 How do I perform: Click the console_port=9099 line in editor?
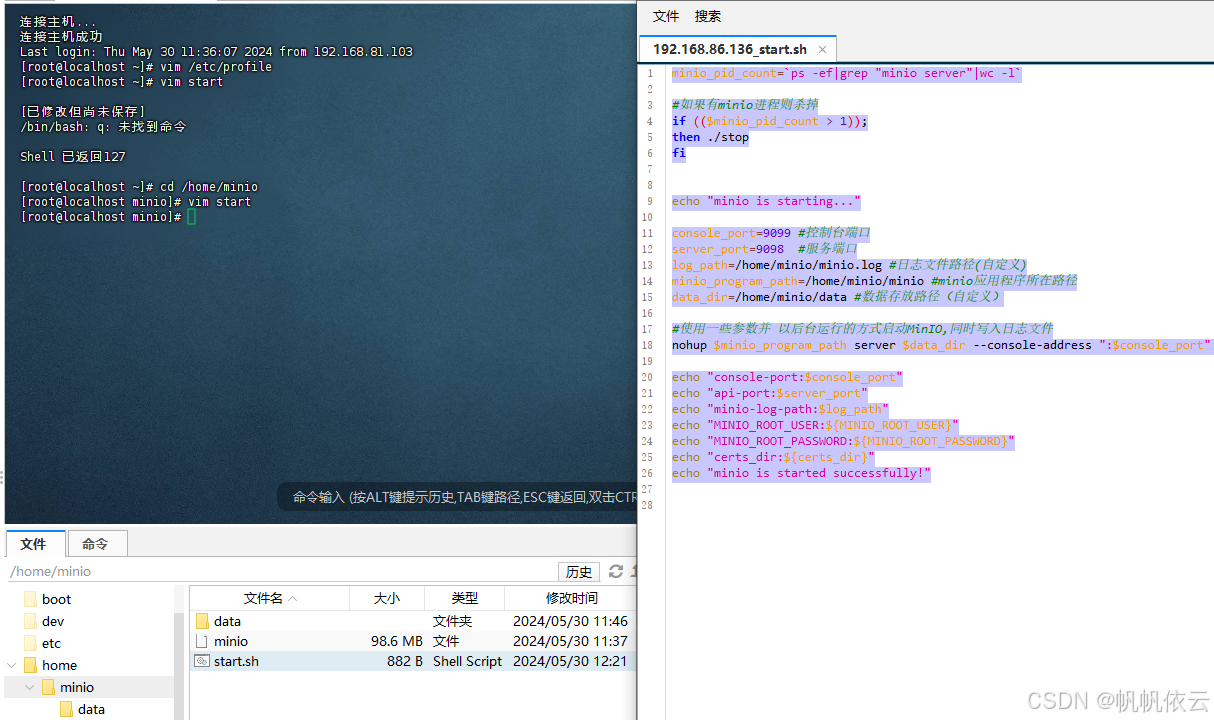[x=771, y=233]
